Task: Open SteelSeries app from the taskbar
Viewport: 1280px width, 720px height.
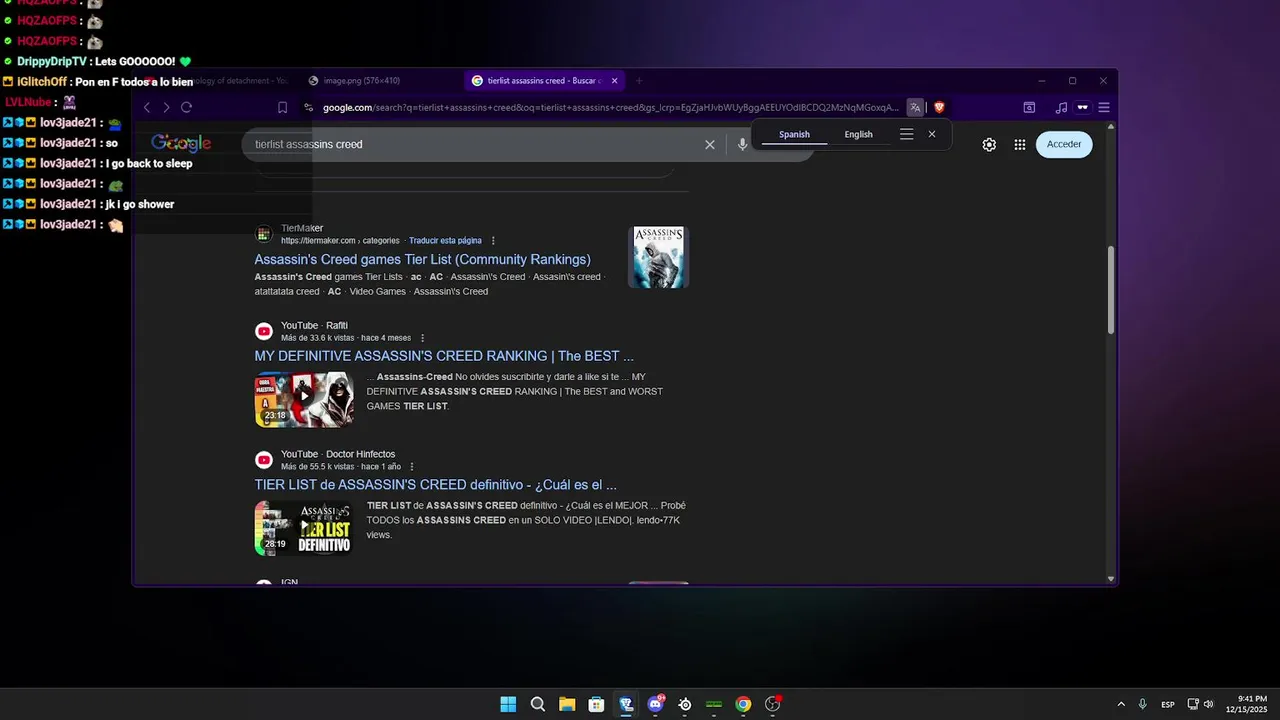Action: pos(685,704)
